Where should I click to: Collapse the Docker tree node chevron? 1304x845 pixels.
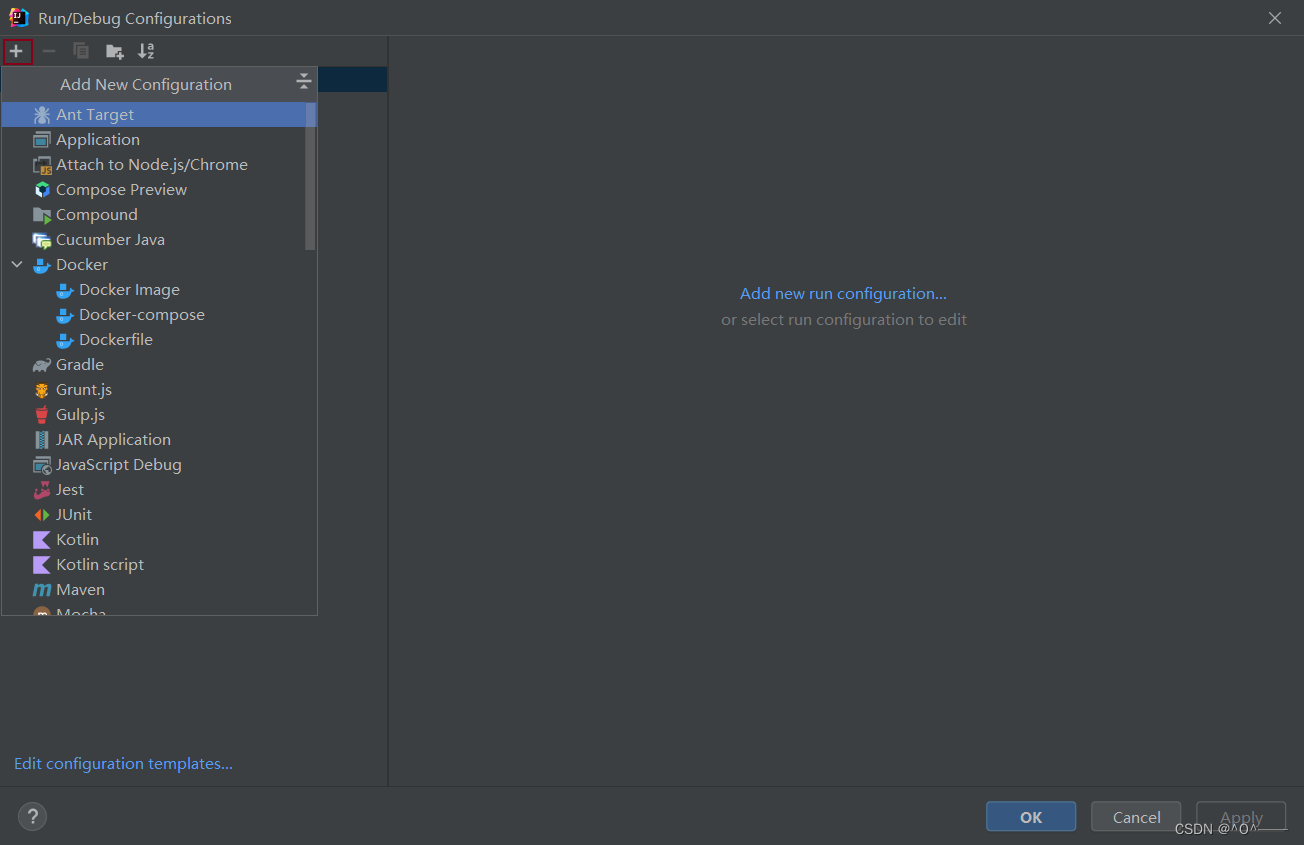17,265
